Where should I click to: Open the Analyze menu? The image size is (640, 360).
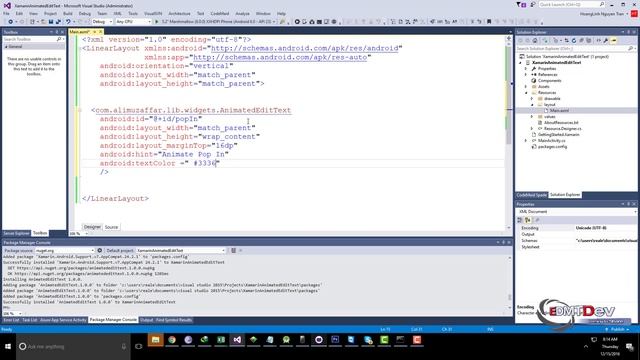point(242,13)
